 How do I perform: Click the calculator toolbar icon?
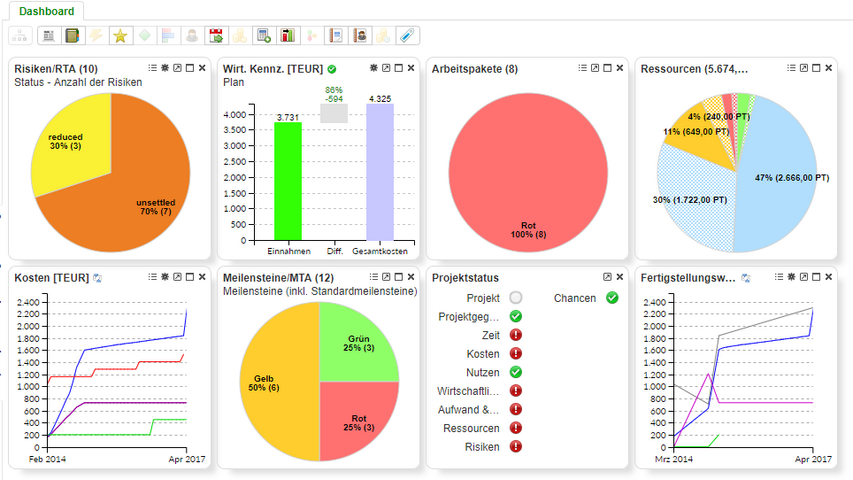tap(264, 36)
